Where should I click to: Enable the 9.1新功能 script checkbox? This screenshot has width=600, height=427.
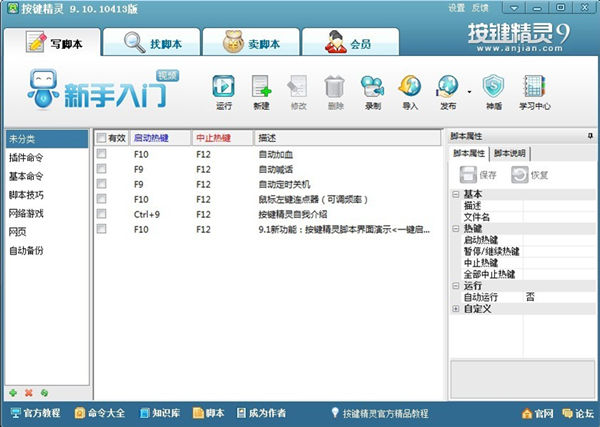(x=101, y=229)
